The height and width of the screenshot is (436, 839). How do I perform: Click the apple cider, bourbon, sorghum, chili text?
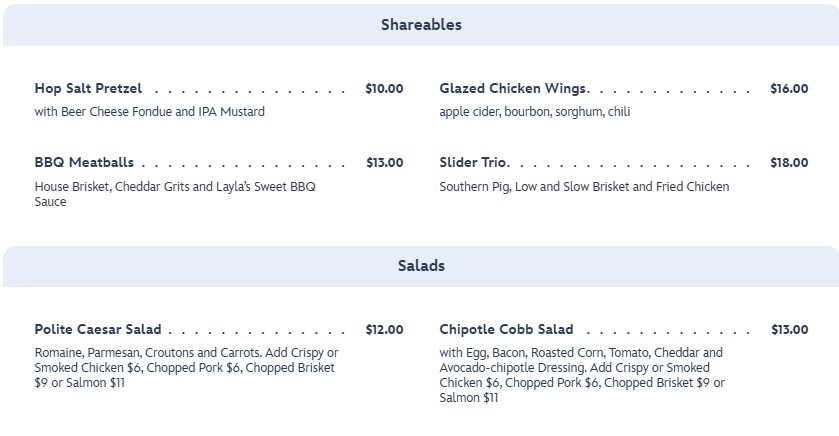click(x=535, y=112)
